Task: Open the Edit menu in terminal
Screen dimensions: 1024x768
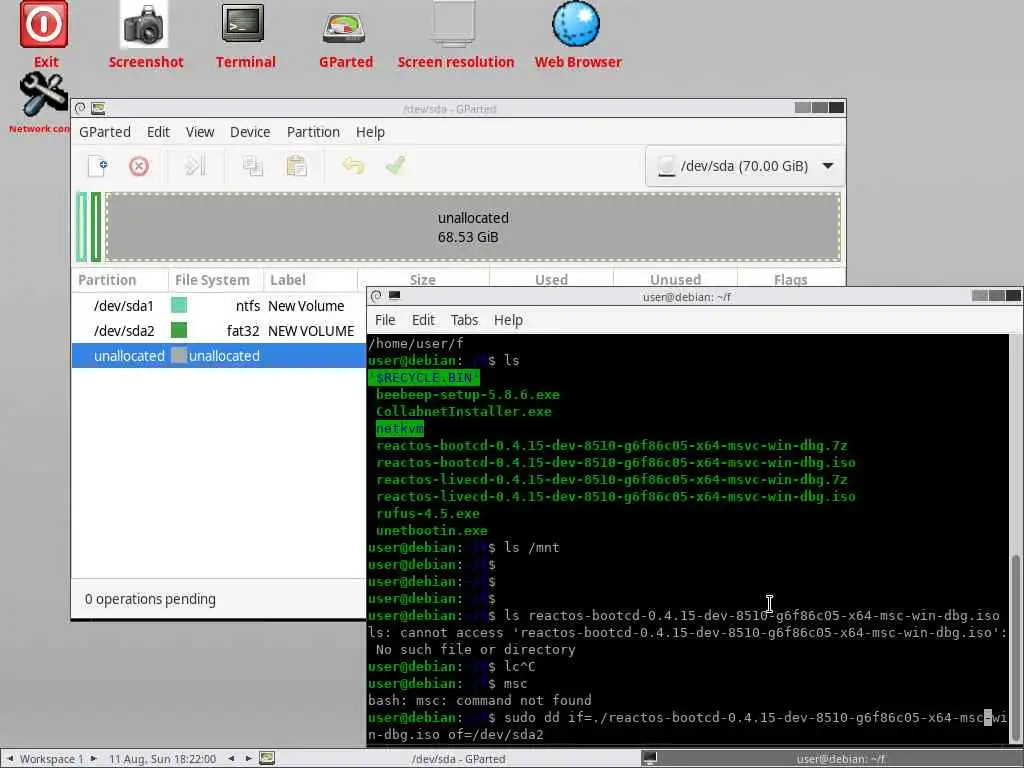Action: [423, 320]
